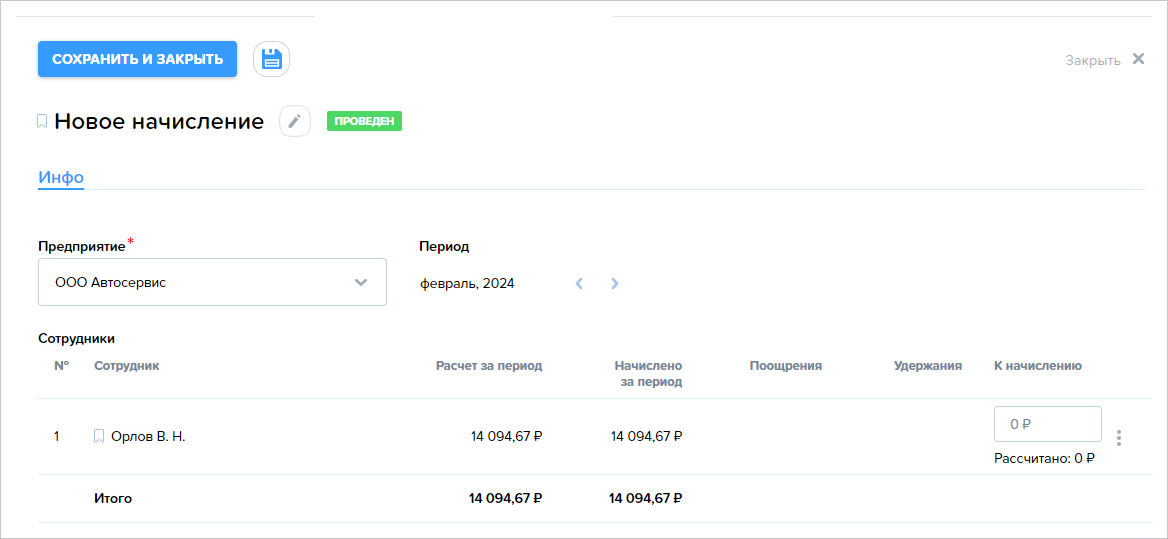The image size is (1168, 539).
Task: Click the Расчет за период column header
Action: pos(489,366)
